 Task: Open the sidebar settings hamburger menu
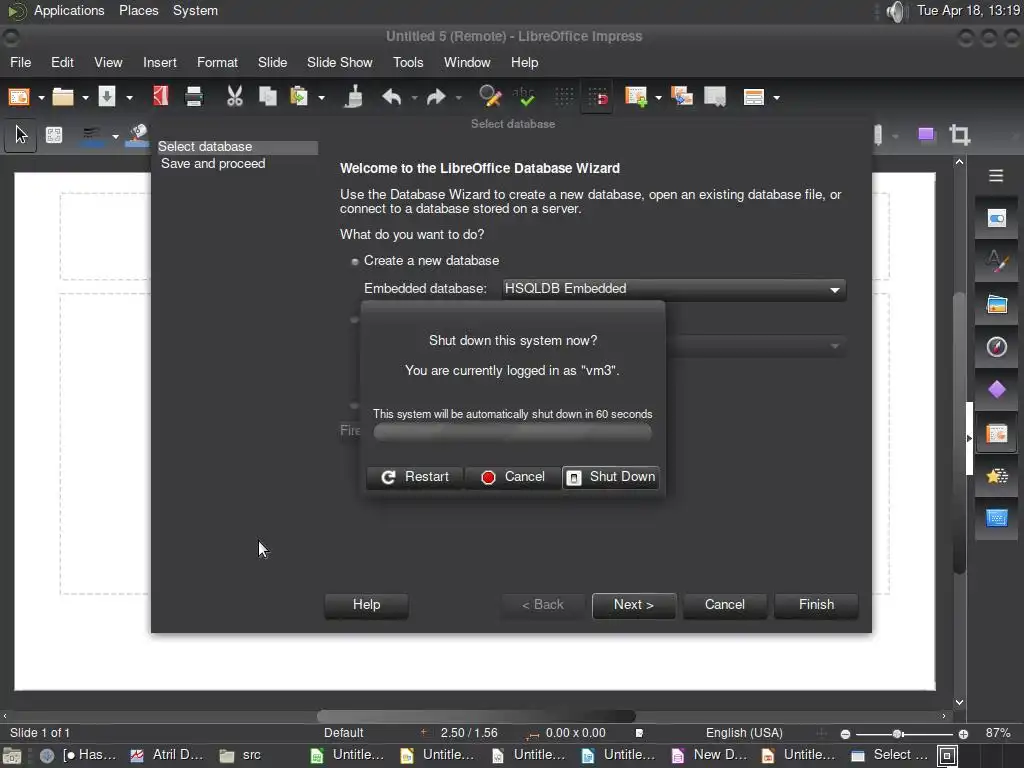[x=996, y=176]
